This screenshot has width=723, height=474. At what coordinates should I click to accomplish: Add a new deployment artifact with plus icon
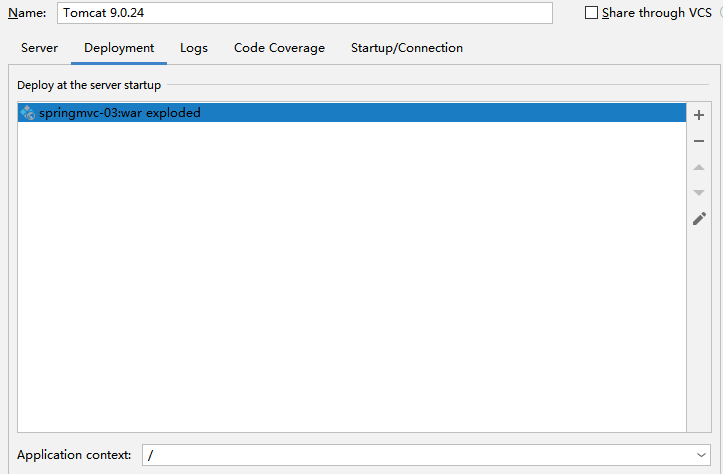tap(699, 115)
